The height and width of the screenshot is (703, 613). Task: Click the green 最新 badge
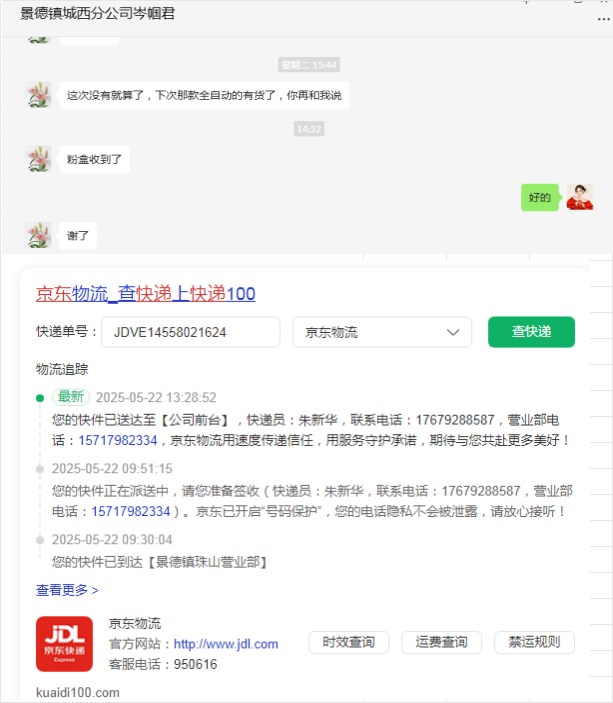tap(71, 397)
